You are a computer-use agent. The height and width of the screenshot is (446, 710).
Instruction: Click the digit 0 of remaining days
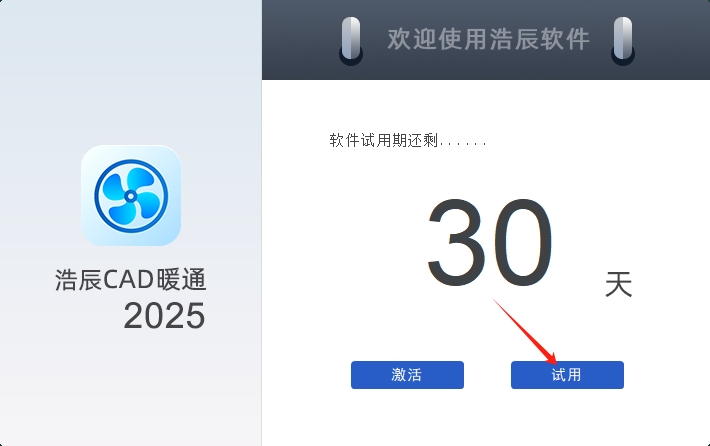pos(523,242)
